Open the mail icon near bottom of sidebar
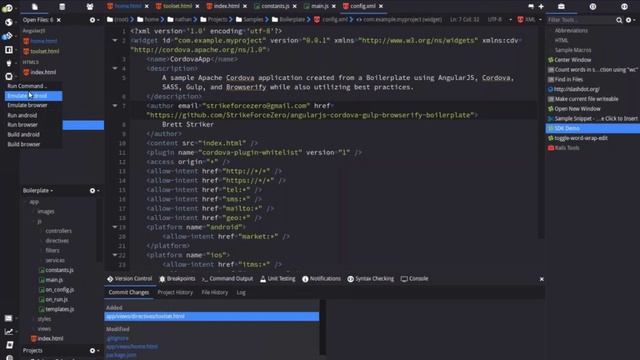The height and width of the screenshot is (360, 640). [9, 318]
